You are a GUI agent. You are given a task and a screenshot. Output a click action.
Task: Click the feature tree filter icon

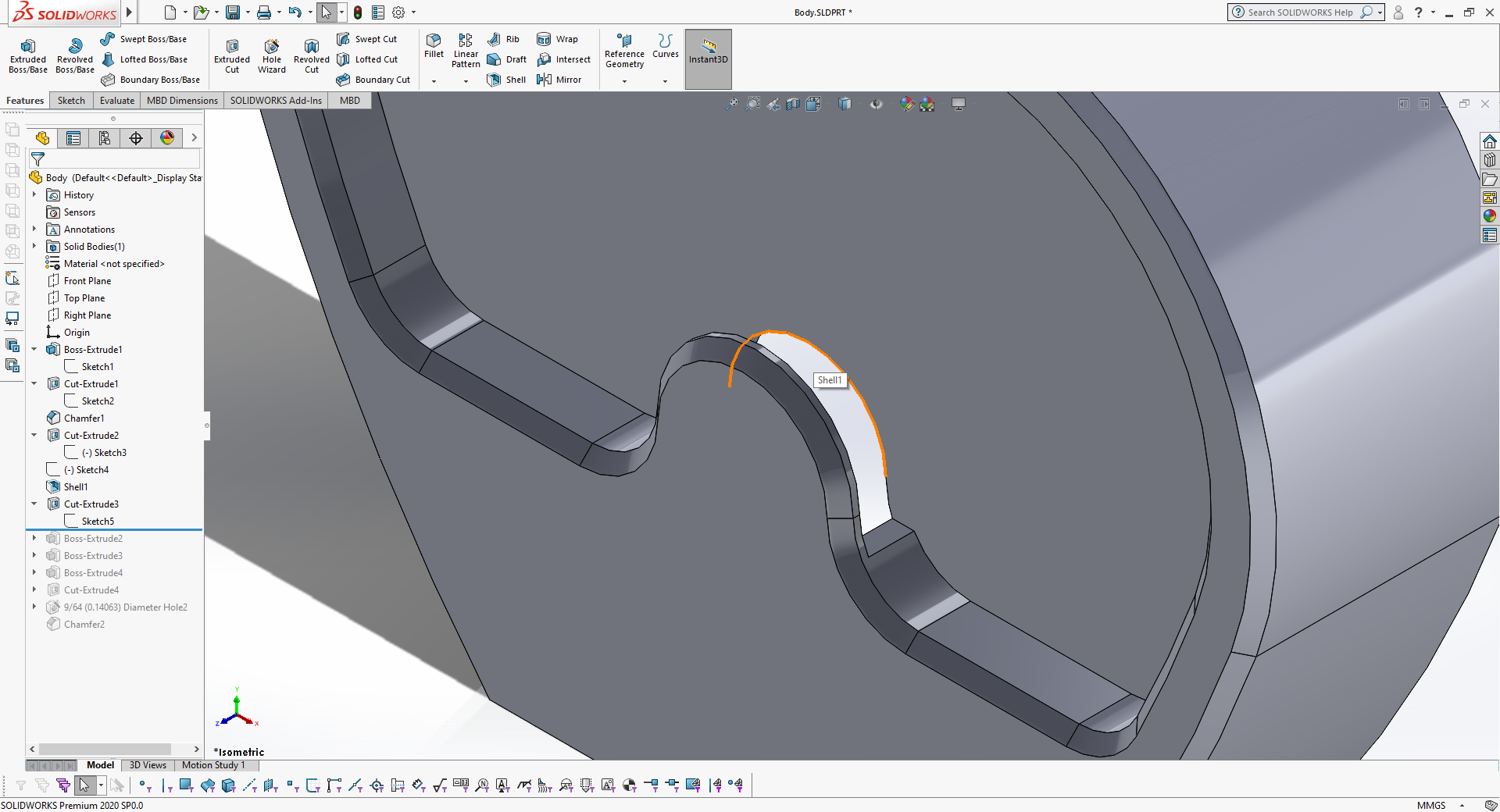coord(37,159)
